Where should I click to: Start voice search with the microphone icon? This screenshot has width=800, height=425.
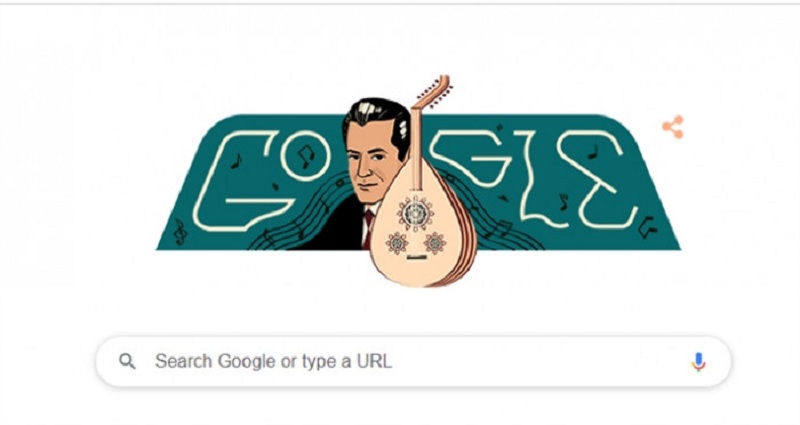tap(698, 362)
